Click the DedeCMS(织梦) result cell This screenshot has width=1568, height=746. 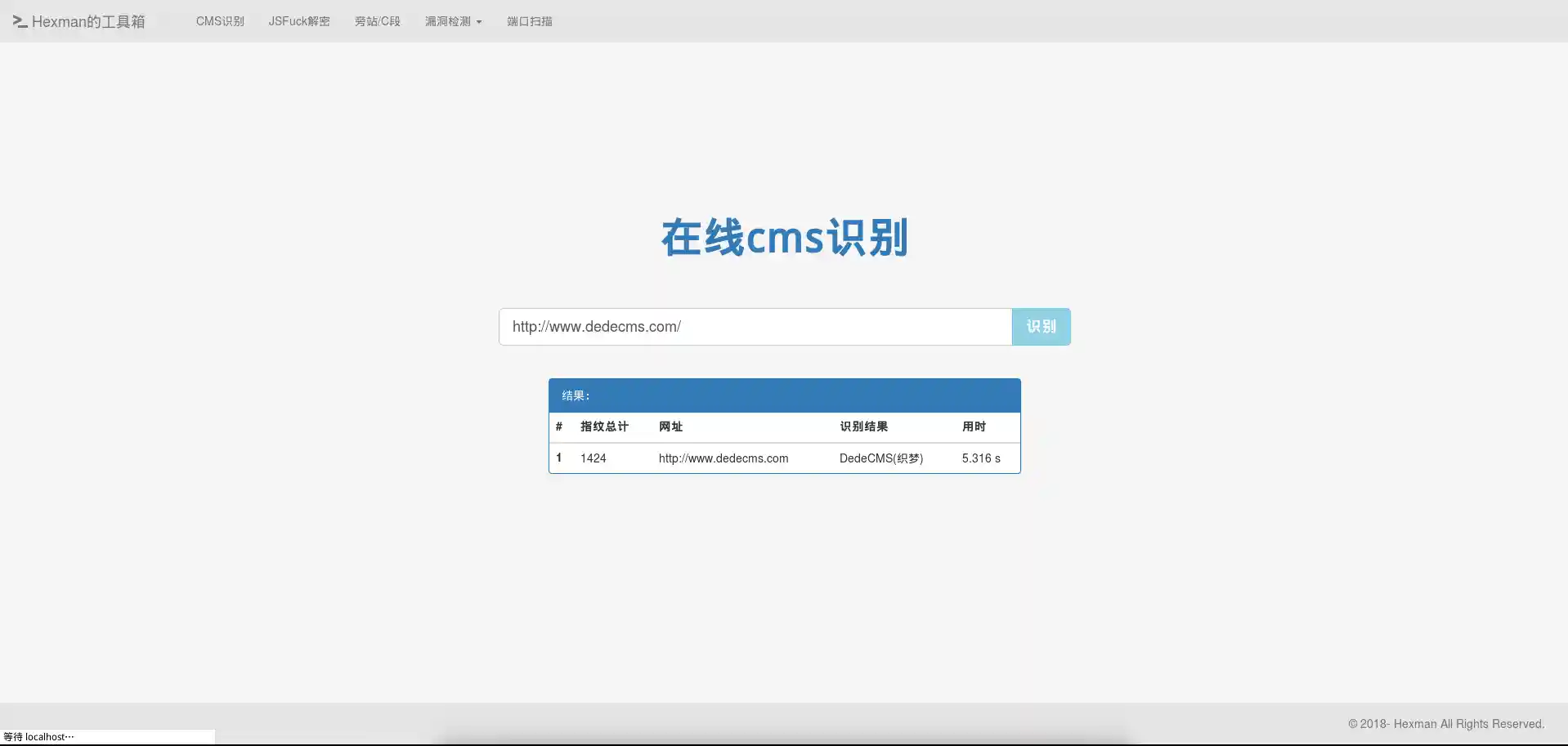(880, 458)
